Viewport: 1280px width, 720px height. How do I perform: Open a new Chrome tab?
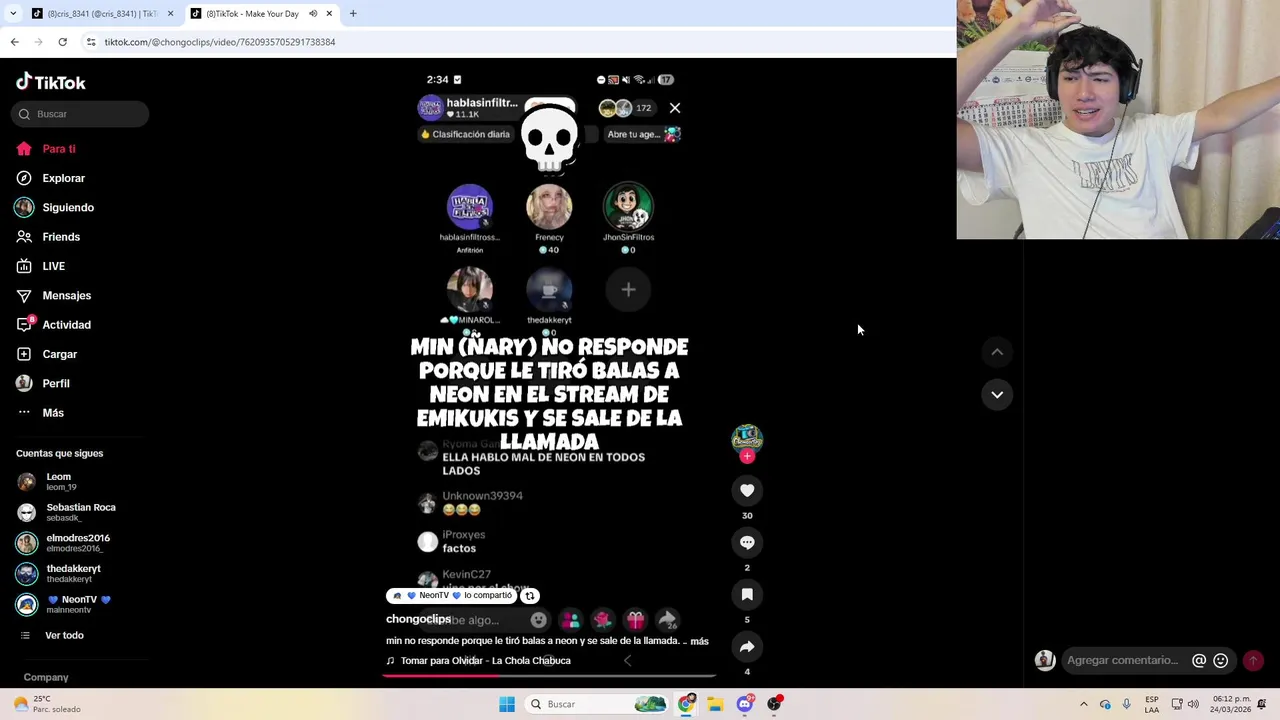(x=353, y=14)
